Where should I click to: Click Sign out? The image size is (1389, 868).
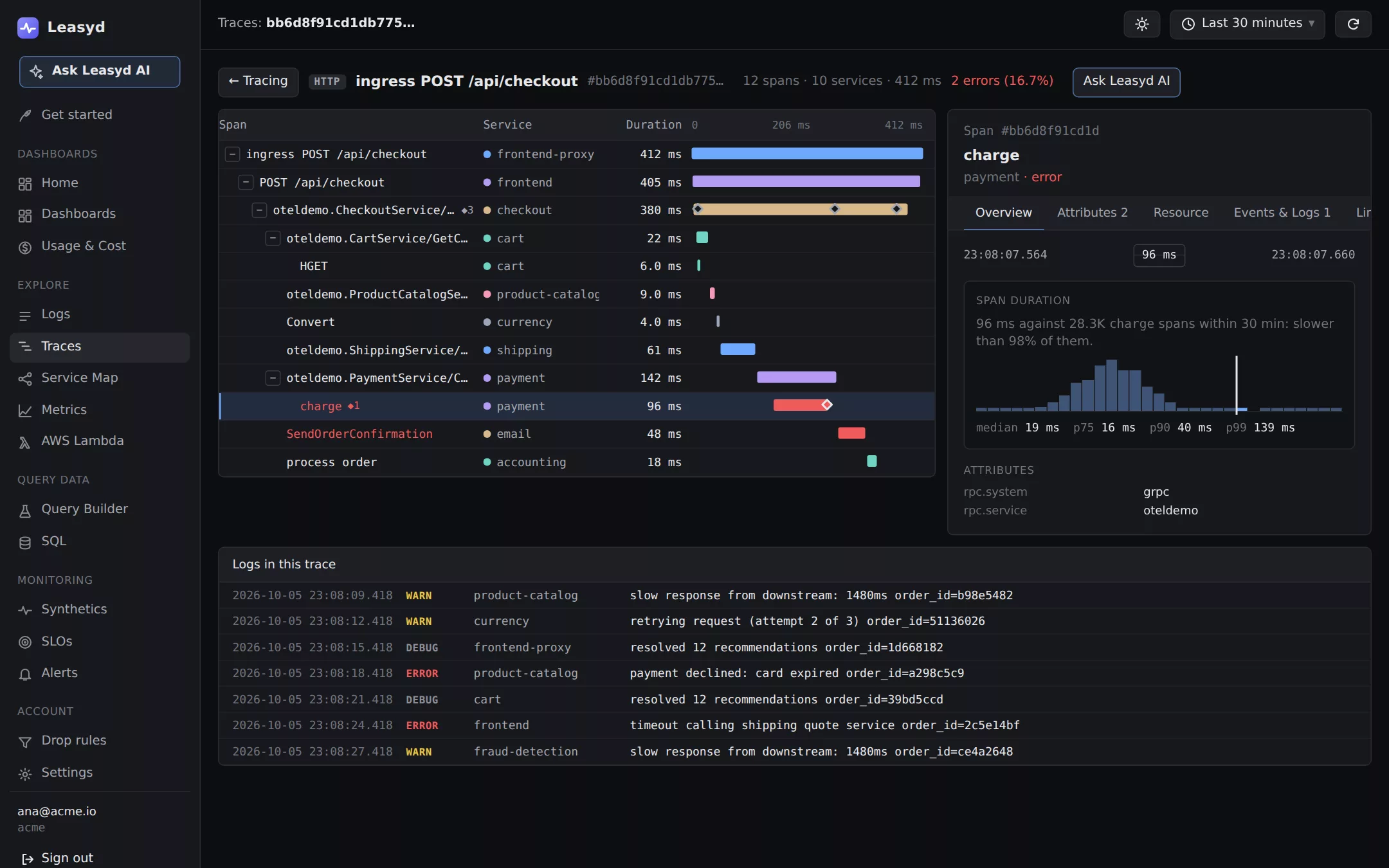click(58, 858)
